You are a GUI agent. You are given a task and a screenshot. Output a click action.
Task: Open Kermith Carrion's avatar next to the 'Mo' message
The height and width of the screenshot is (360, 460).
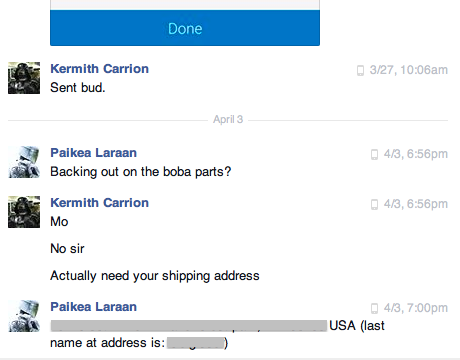(24, 212)
